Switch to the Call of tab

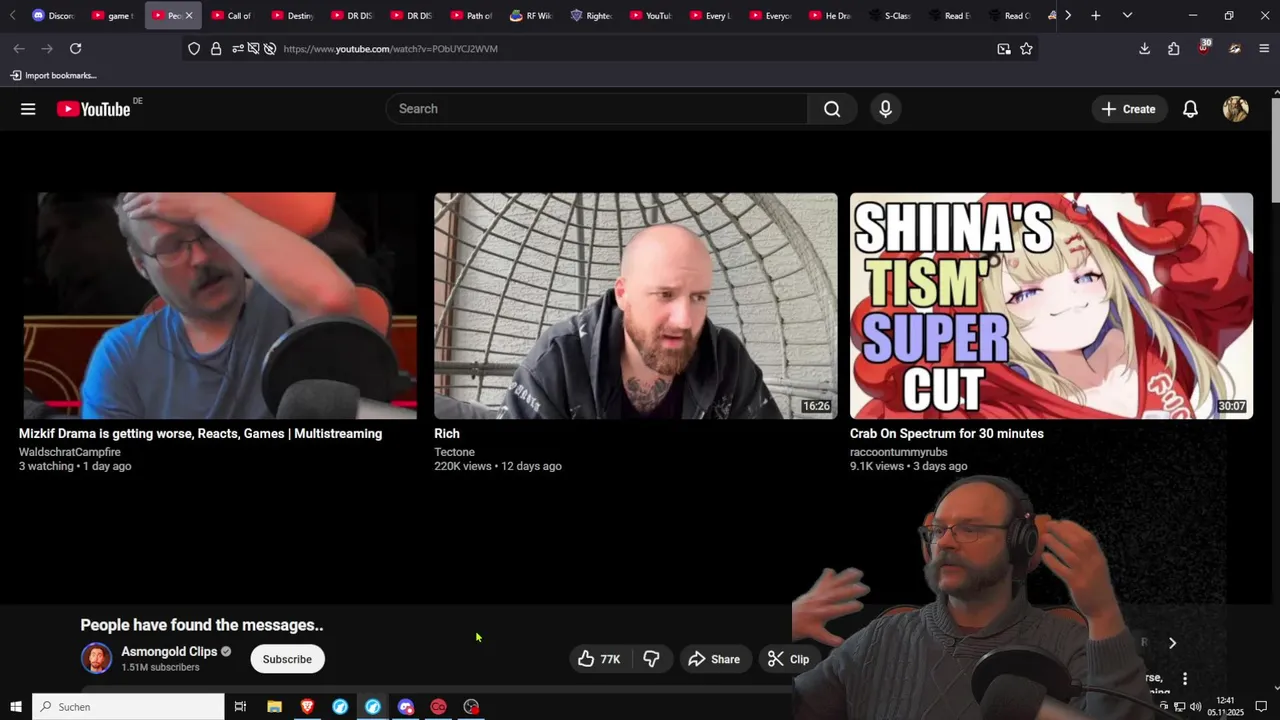232,16
